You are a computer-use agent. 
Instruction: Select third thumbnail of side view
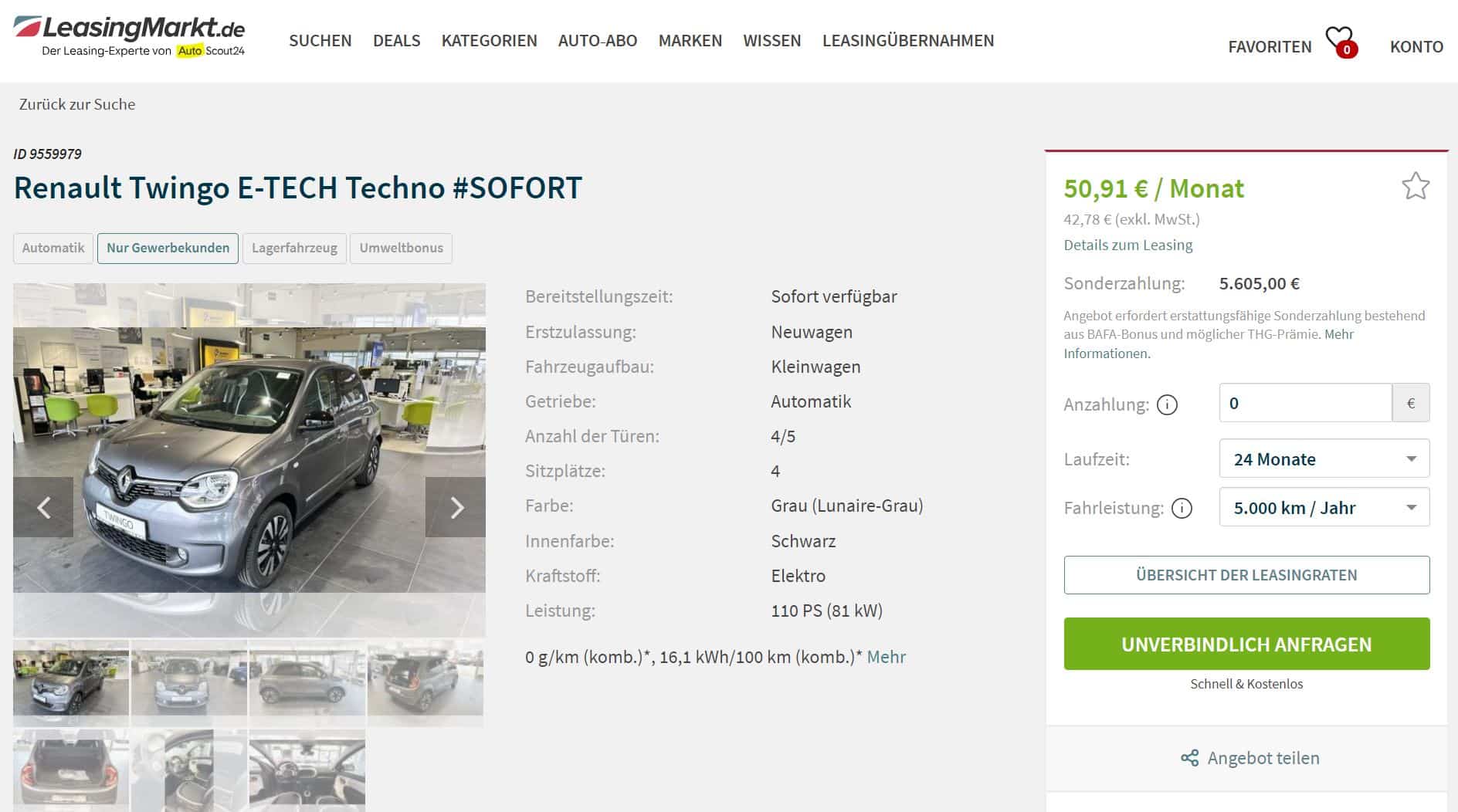307,683
